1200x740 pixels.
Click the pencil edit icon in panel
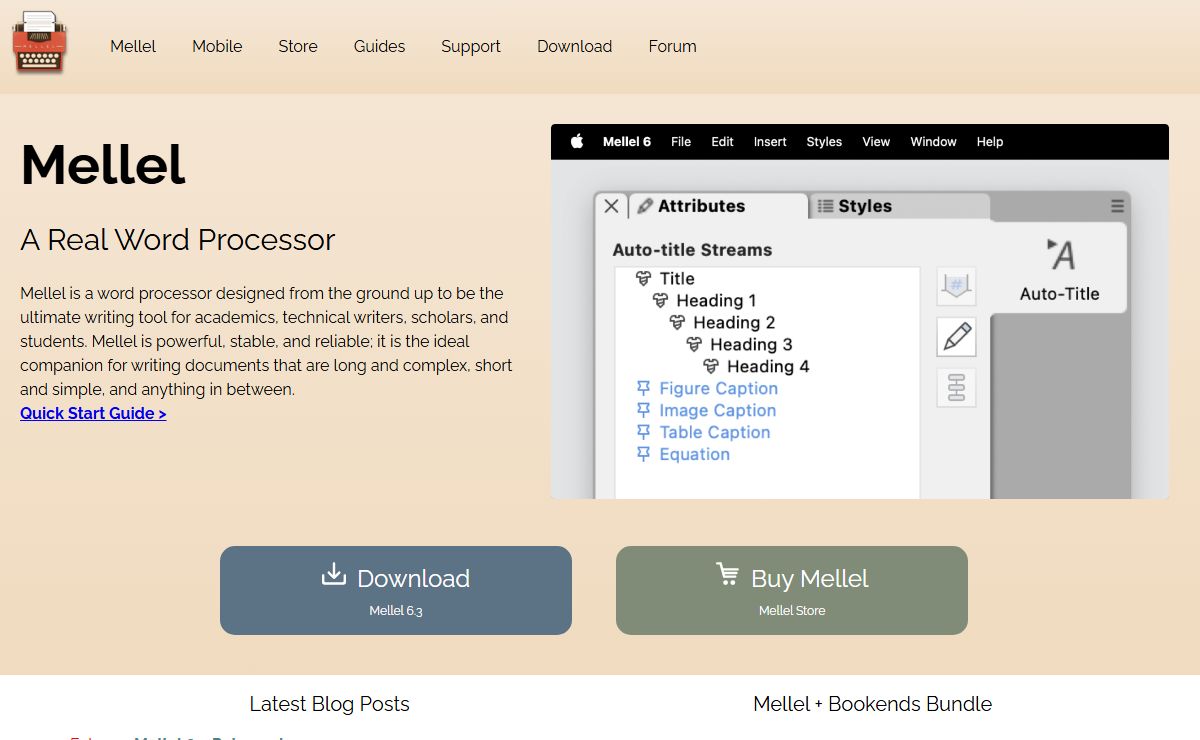click(956, 337)
